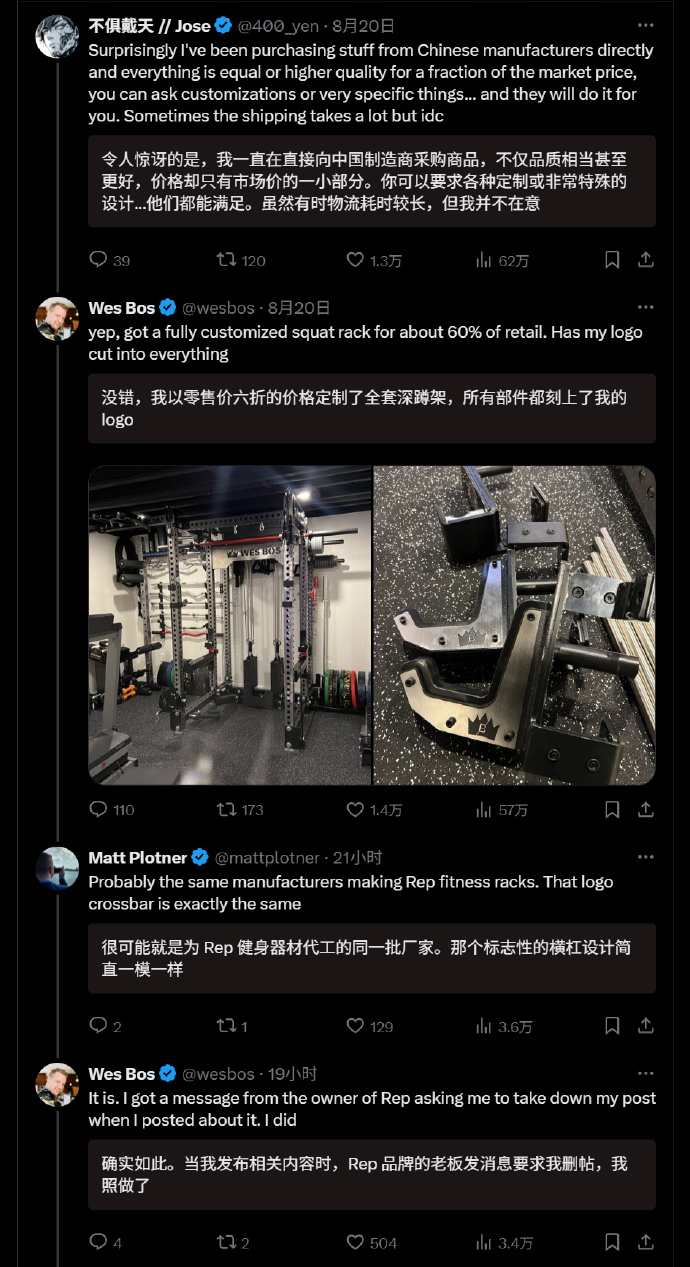
Task: Share Matt Plotner's tweet
Action: (646, 1026)
